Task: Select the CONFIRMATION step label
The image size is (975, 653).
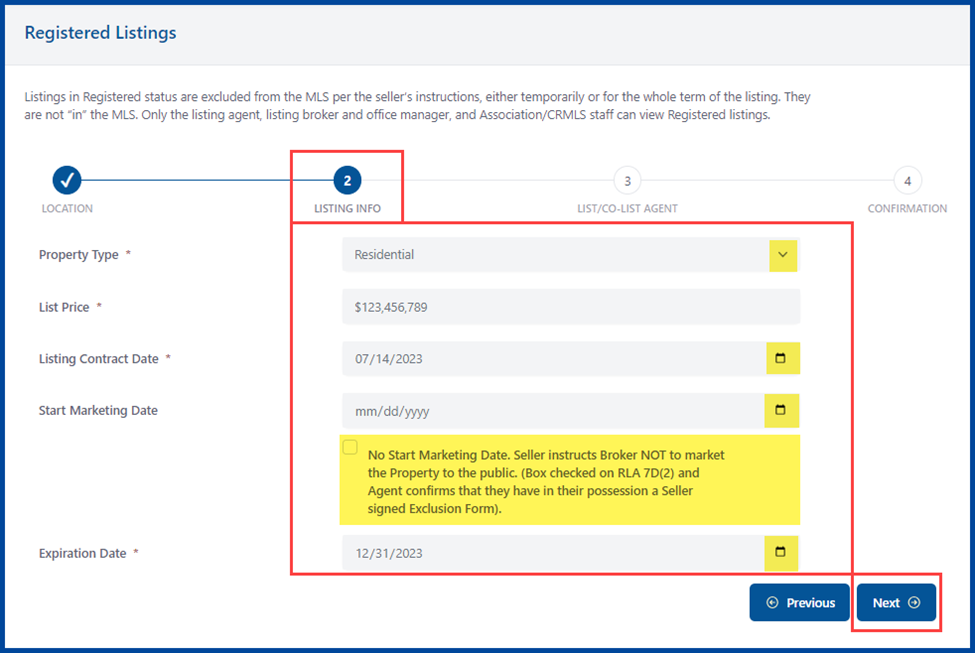Action: pyautogui.click(x=907, y=209)
